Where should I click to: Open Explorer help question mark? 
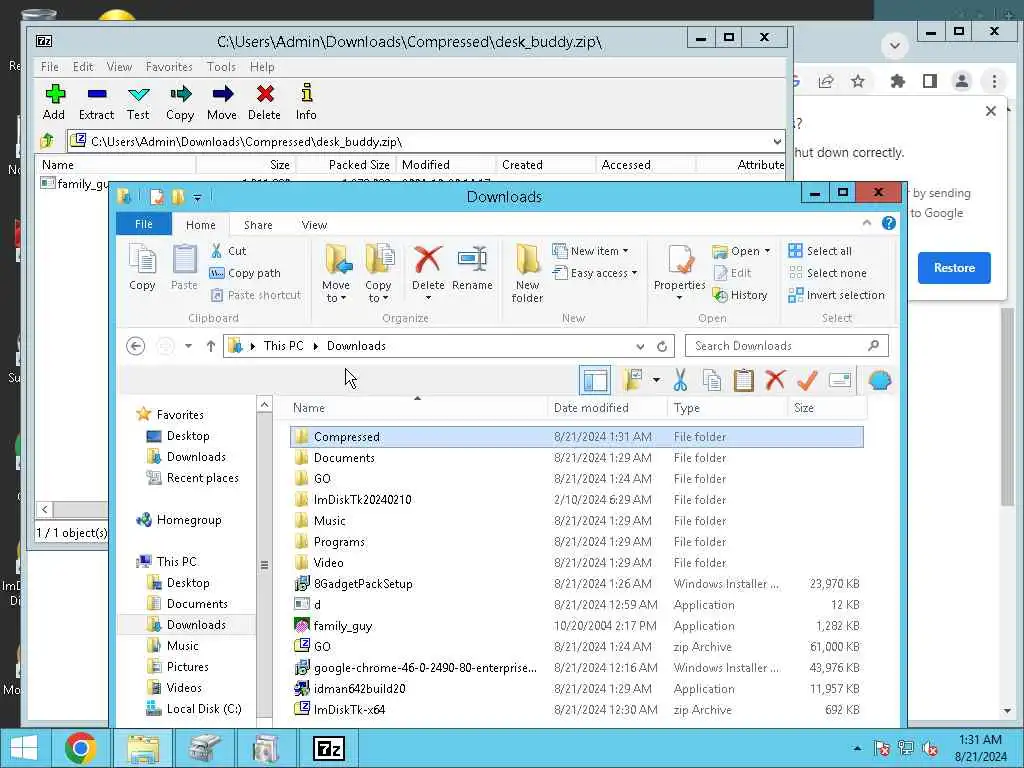[x=889, y=223]
